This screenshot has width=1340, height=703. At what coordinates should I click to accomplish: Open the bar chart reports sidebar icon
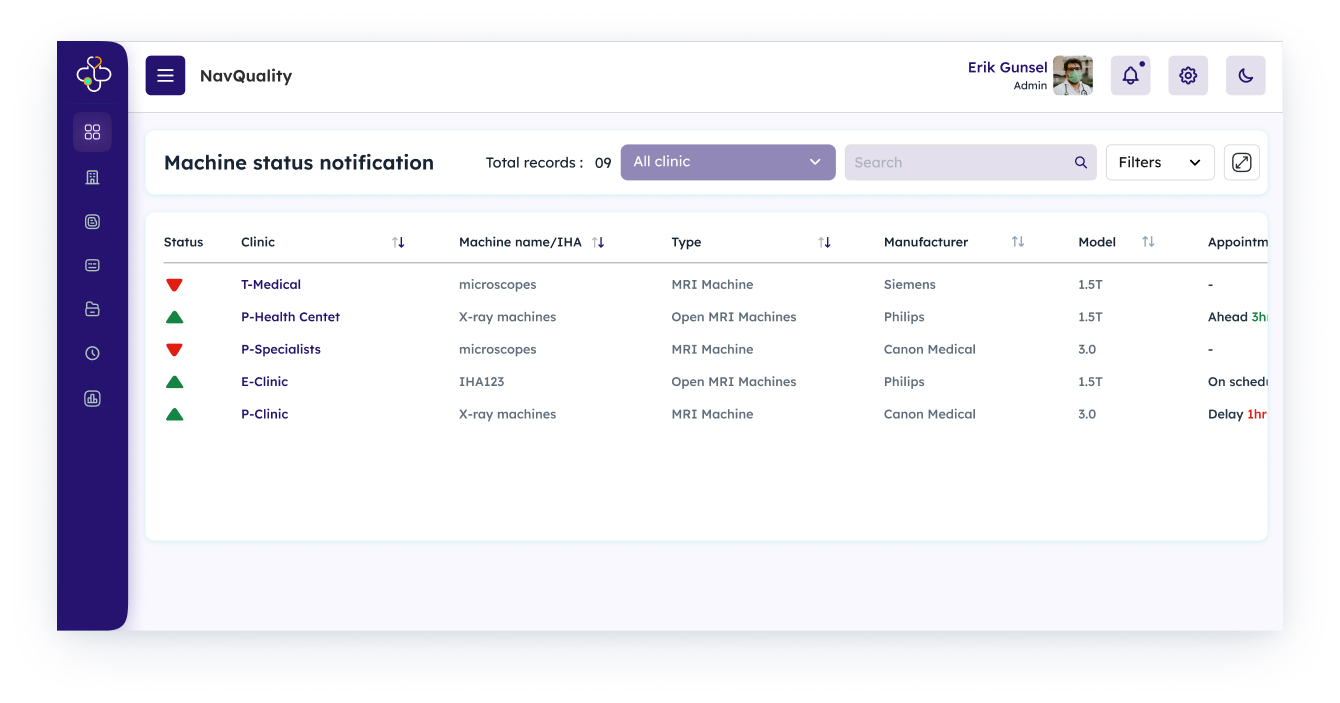pyautogui.click(x=92, y=398)
